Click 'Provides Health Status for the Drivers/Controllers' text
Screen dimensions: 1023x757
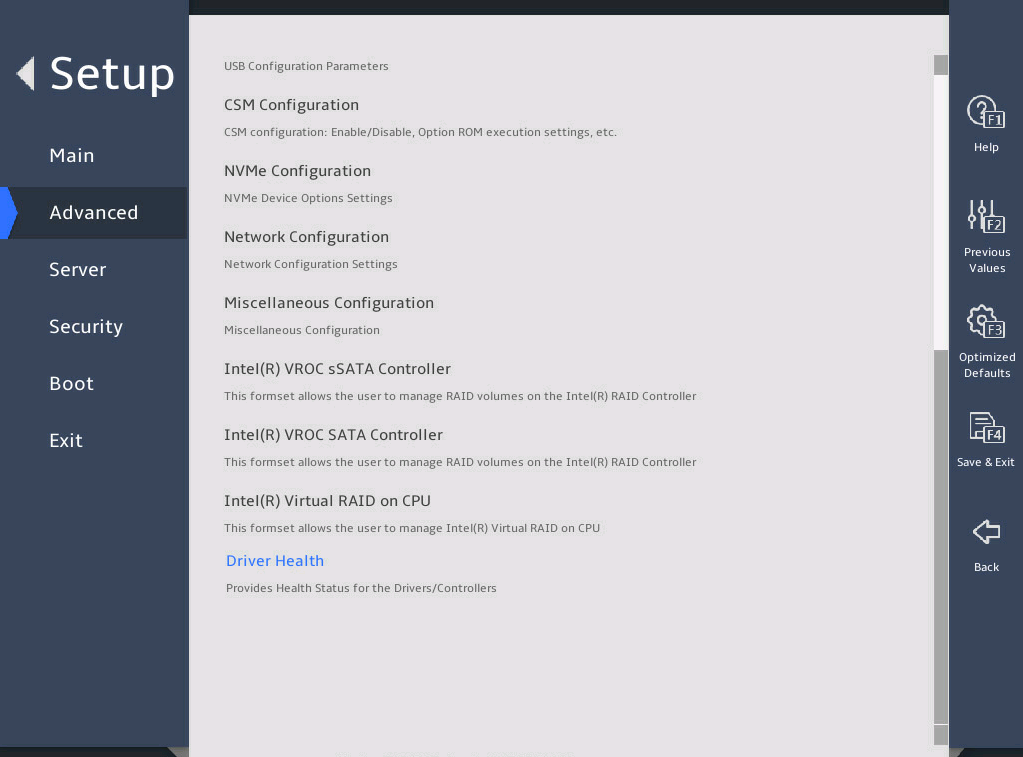[361, 588]
